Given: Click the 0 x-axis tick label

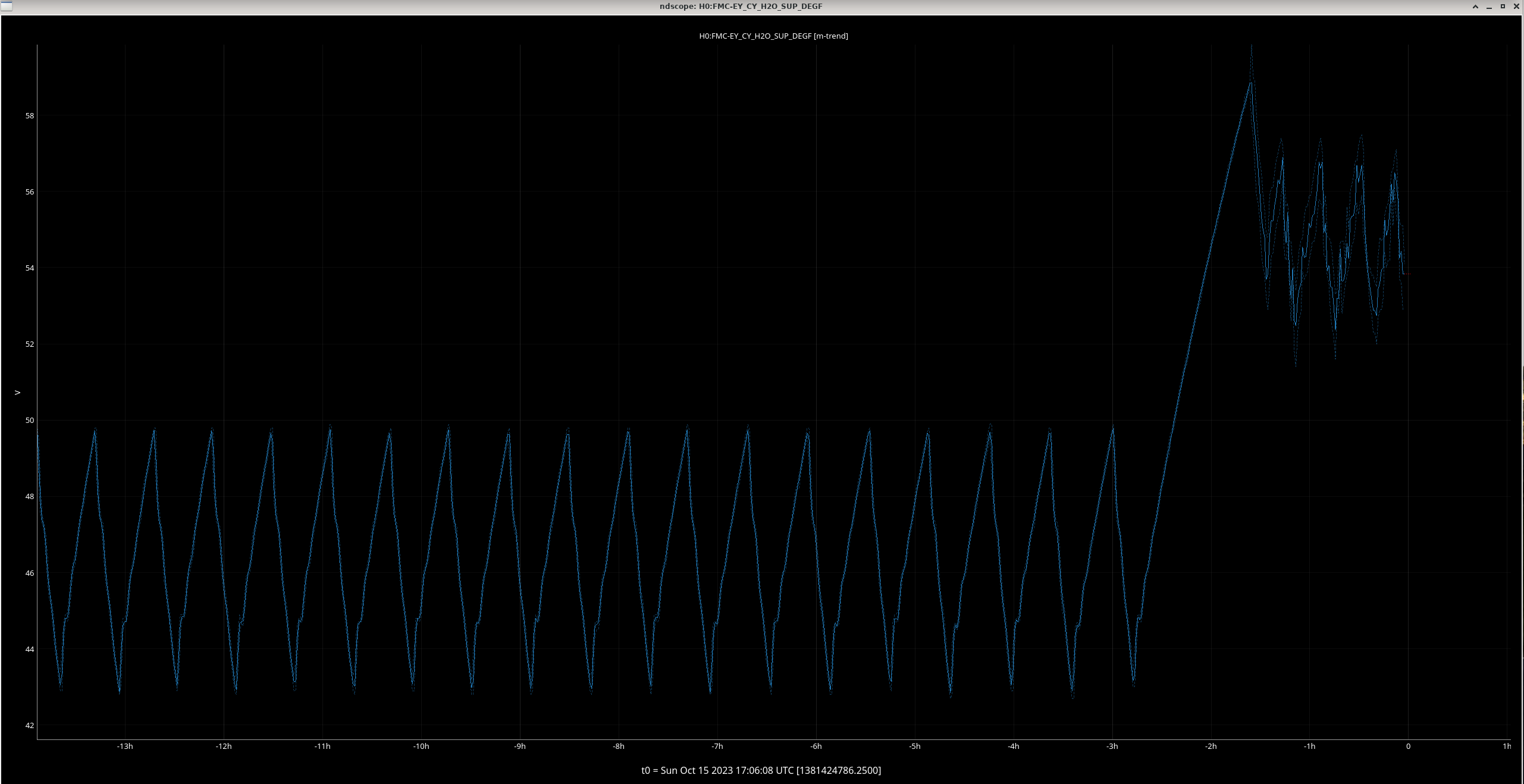Looking at the screenshot, I should [x=1408, y=747].
